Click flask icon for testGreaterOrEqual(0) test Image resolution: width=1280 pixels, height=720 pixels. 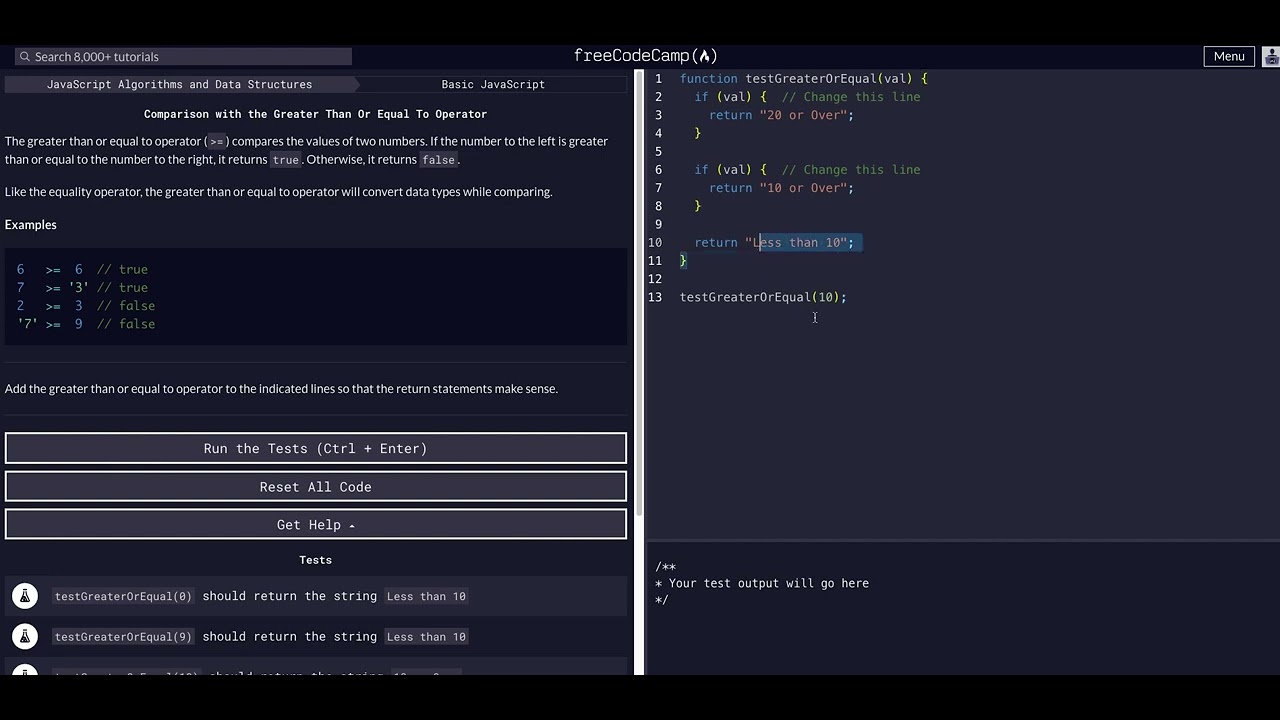[x=25, y=596]
